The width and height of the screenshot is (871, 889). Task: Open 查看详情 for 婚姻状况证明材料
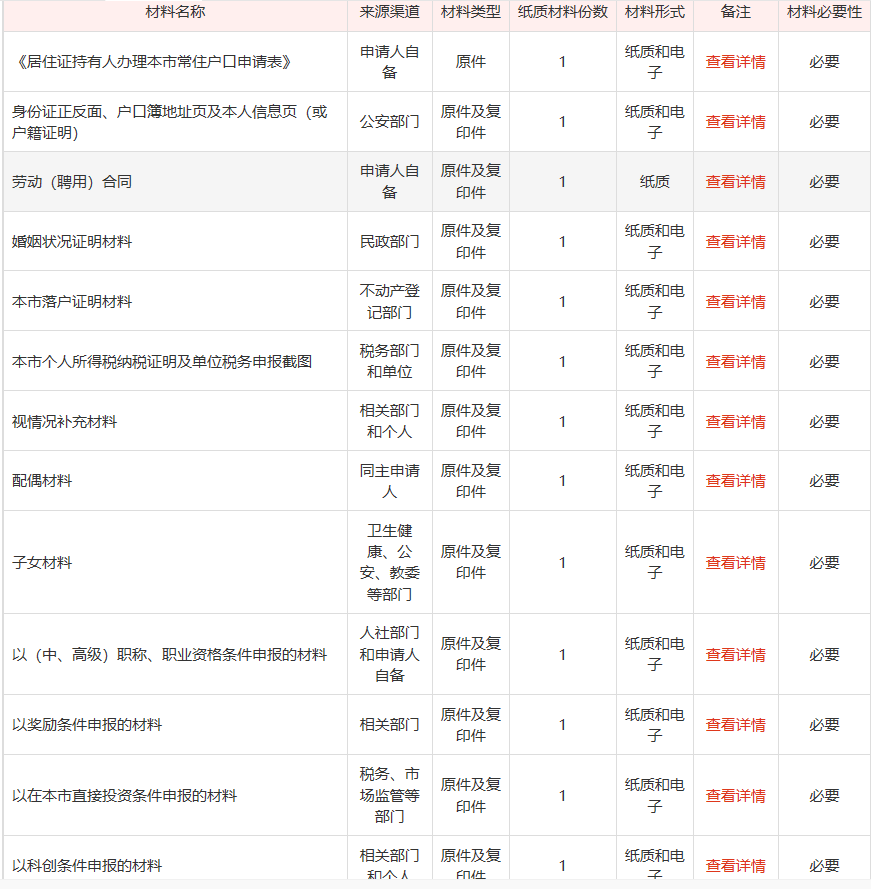(735, 242)
